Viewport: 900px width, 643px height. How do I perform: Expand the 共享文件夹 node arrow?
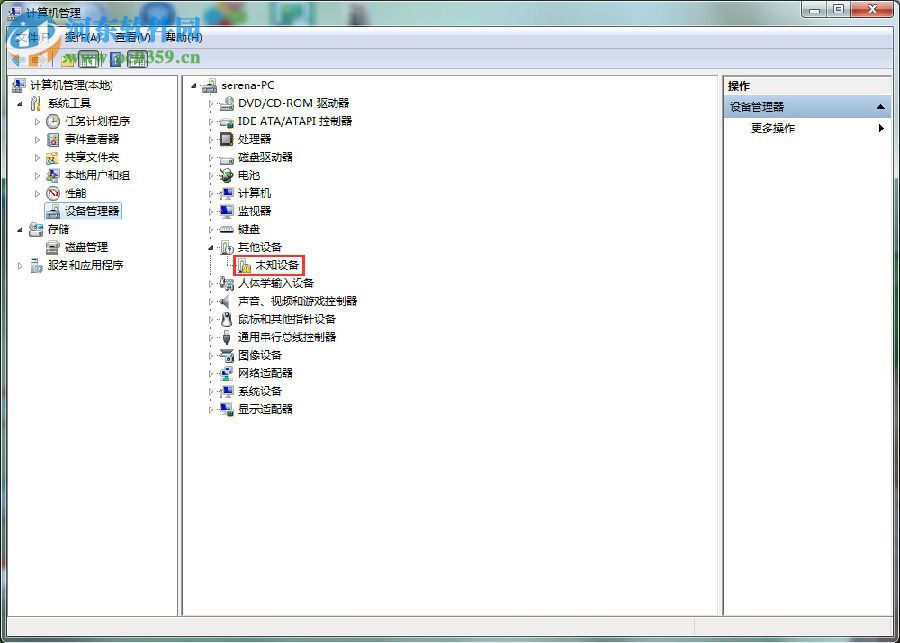(37, 158)
